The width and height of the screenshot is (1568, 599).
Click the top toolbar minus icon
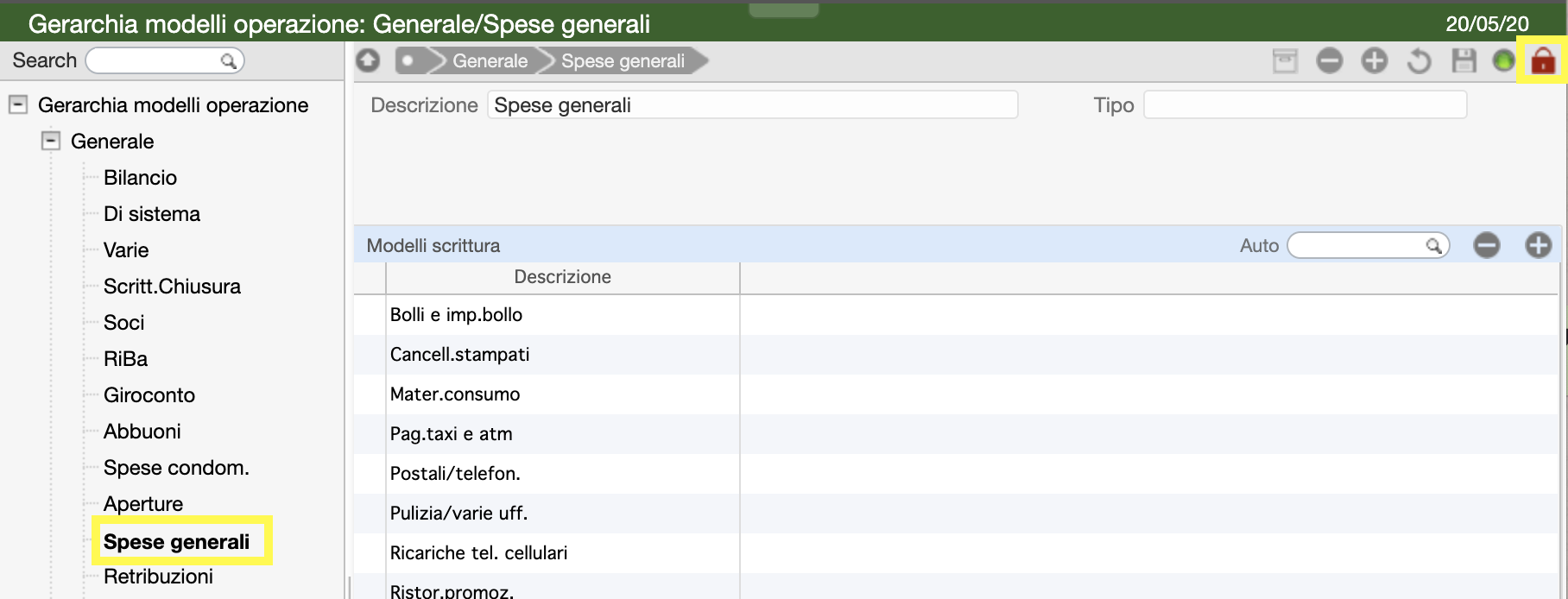[1329, 61]
